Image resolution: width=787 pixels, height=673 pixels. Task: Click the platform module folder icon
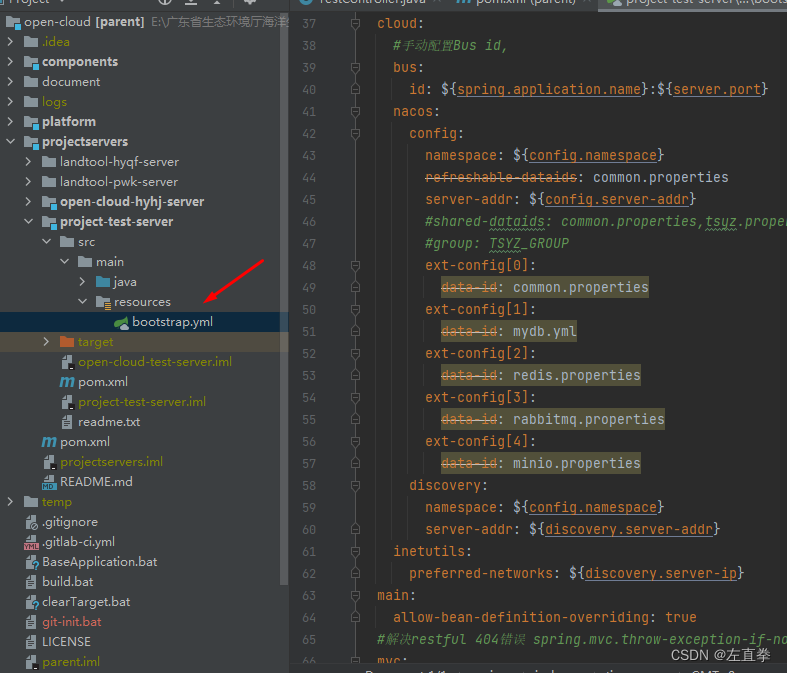[x=31, y=122]
